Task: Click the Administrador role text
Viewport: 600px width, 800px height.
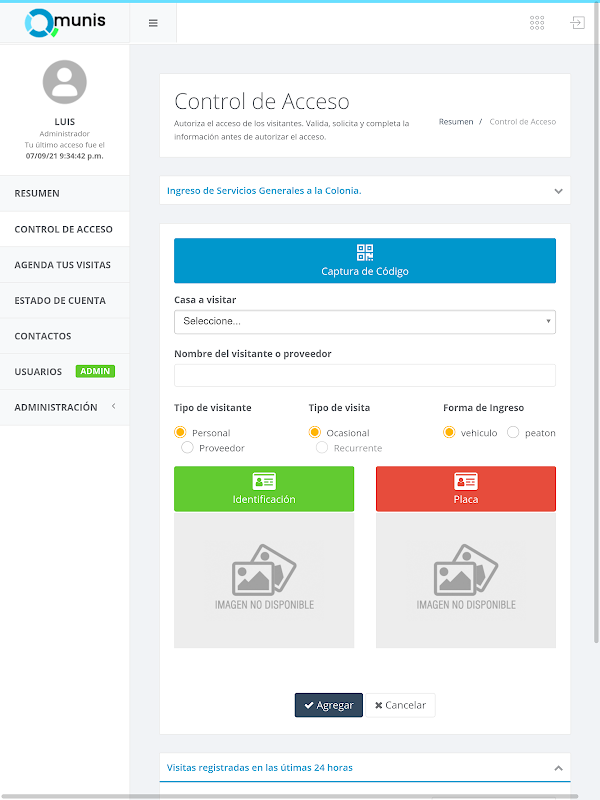Action: [64, 134]
